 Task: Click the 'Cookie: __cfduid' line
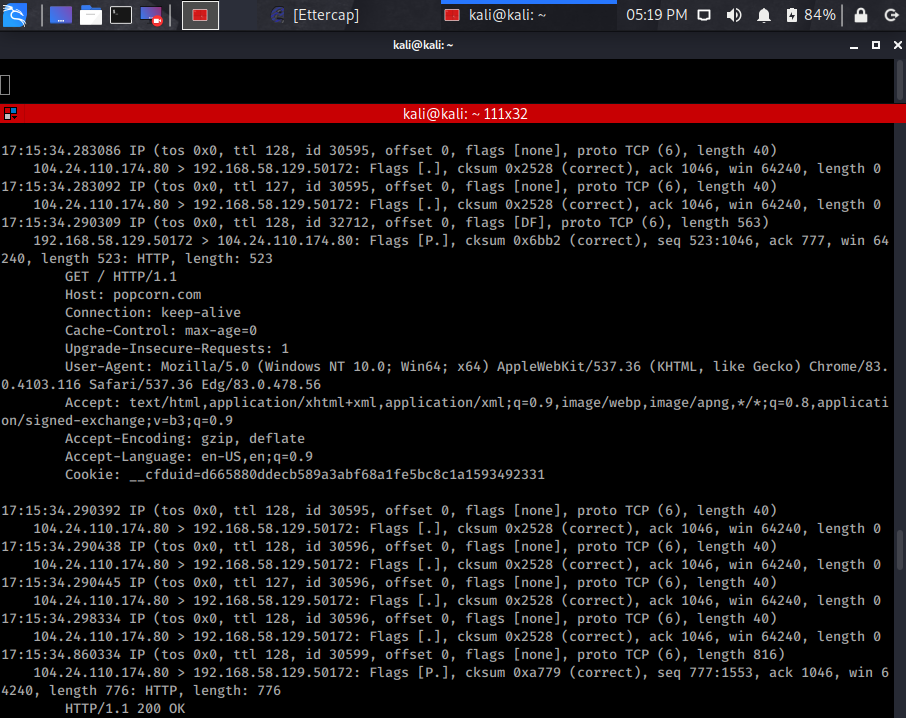(305, 474)
